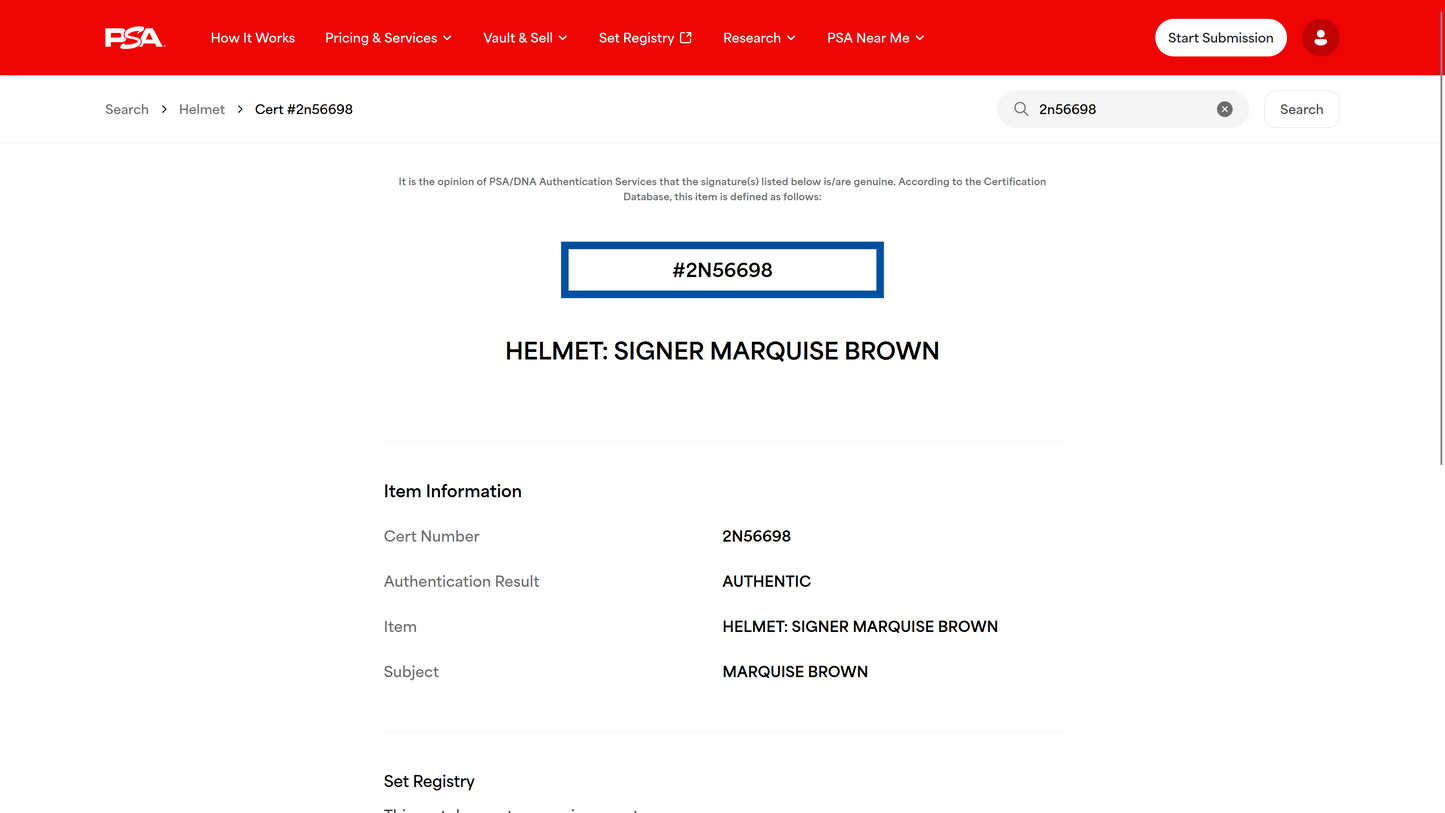Click the Set Registry section heading
The height and width of the screenshot is (813, 1445).
(x=429, y=781)
